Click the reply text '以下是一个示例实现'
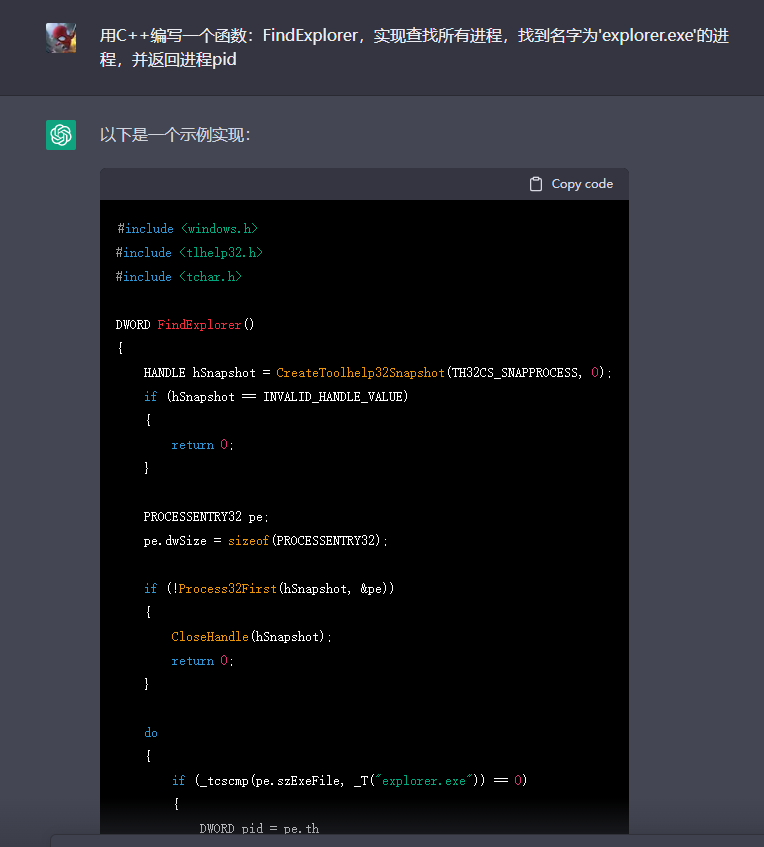 (x=175, y=135)
